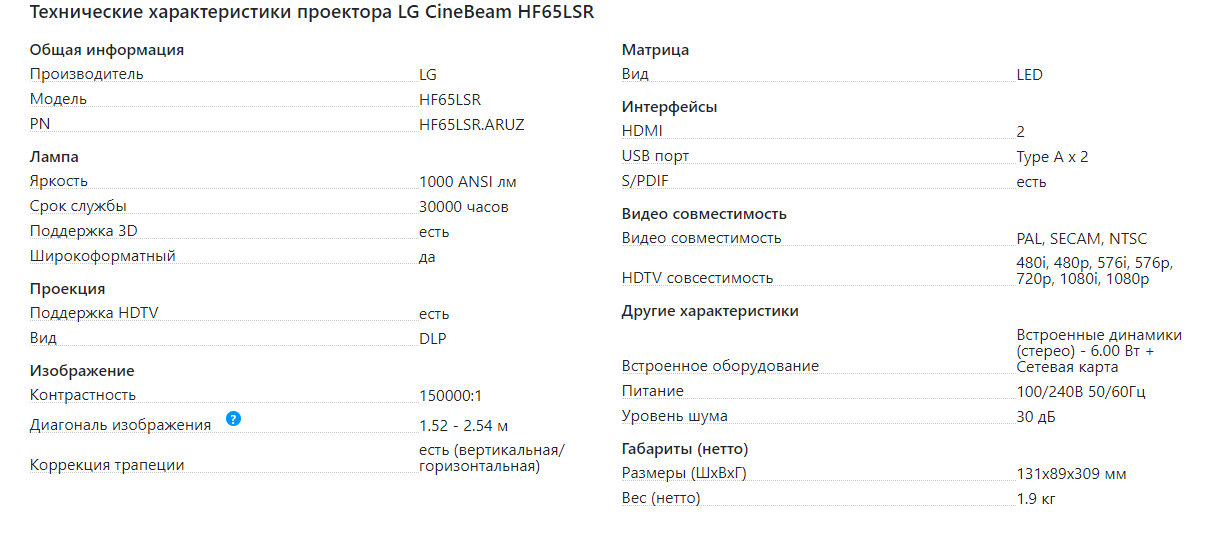The width and height of the screenshot is (1210, 535).
Task: Click the HDTV совсестимость label
Action: coord(697,278)
